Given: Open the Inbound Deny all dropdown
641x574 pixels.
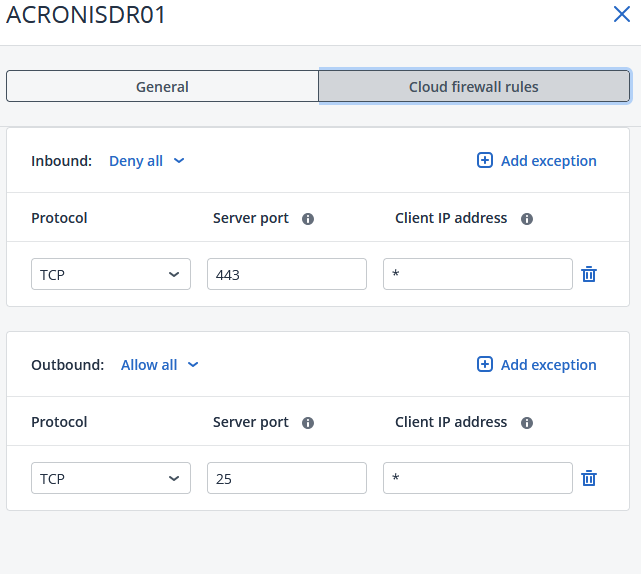Looking at the screenshot, I should (147, 161).
